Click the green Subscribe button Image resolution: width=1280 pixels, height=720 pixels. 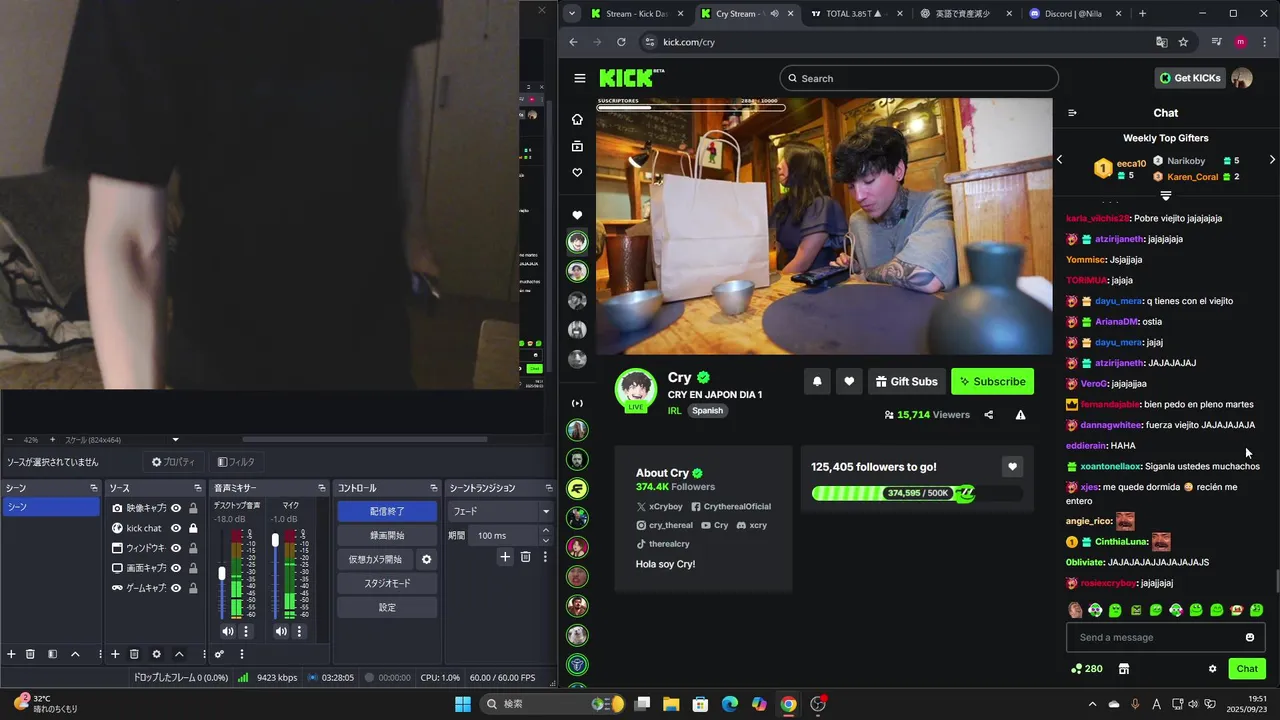992,381
